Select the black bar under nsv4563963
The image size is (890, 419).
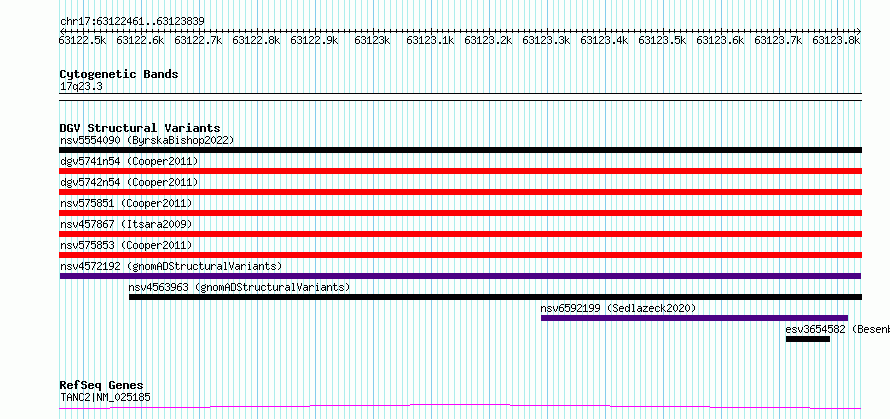point(496,297)
